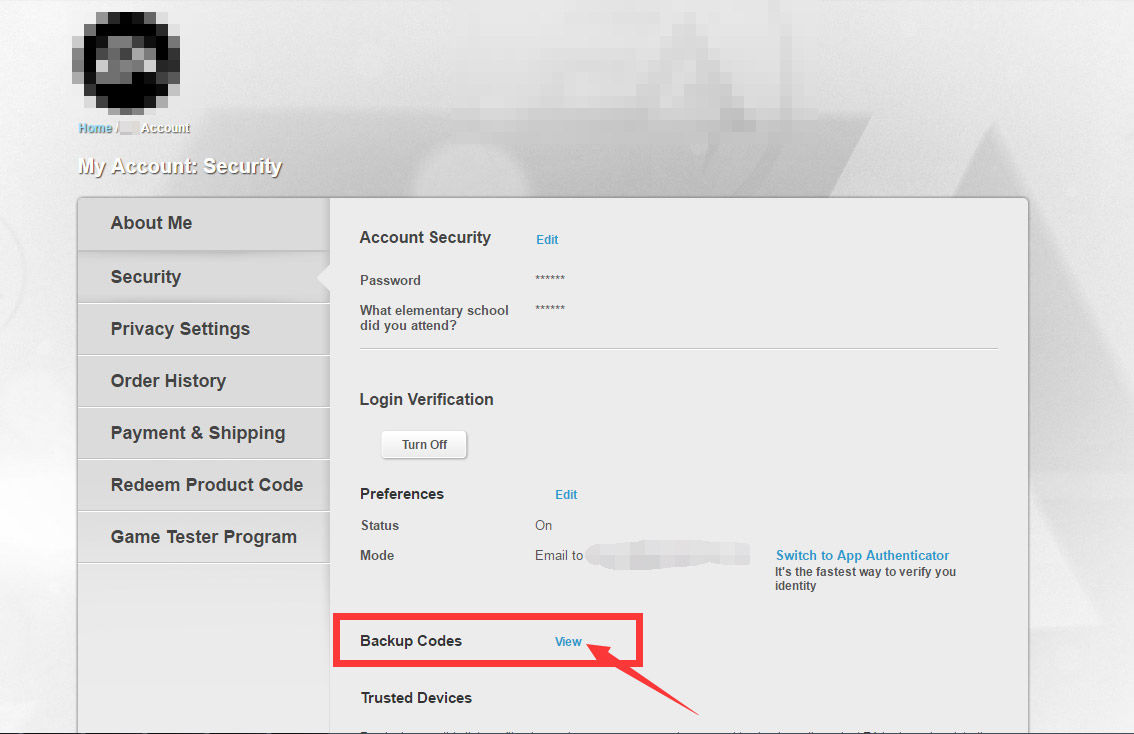1134x734 pixels.
Task: View your Order History
Action: click(x=168, y=381)
